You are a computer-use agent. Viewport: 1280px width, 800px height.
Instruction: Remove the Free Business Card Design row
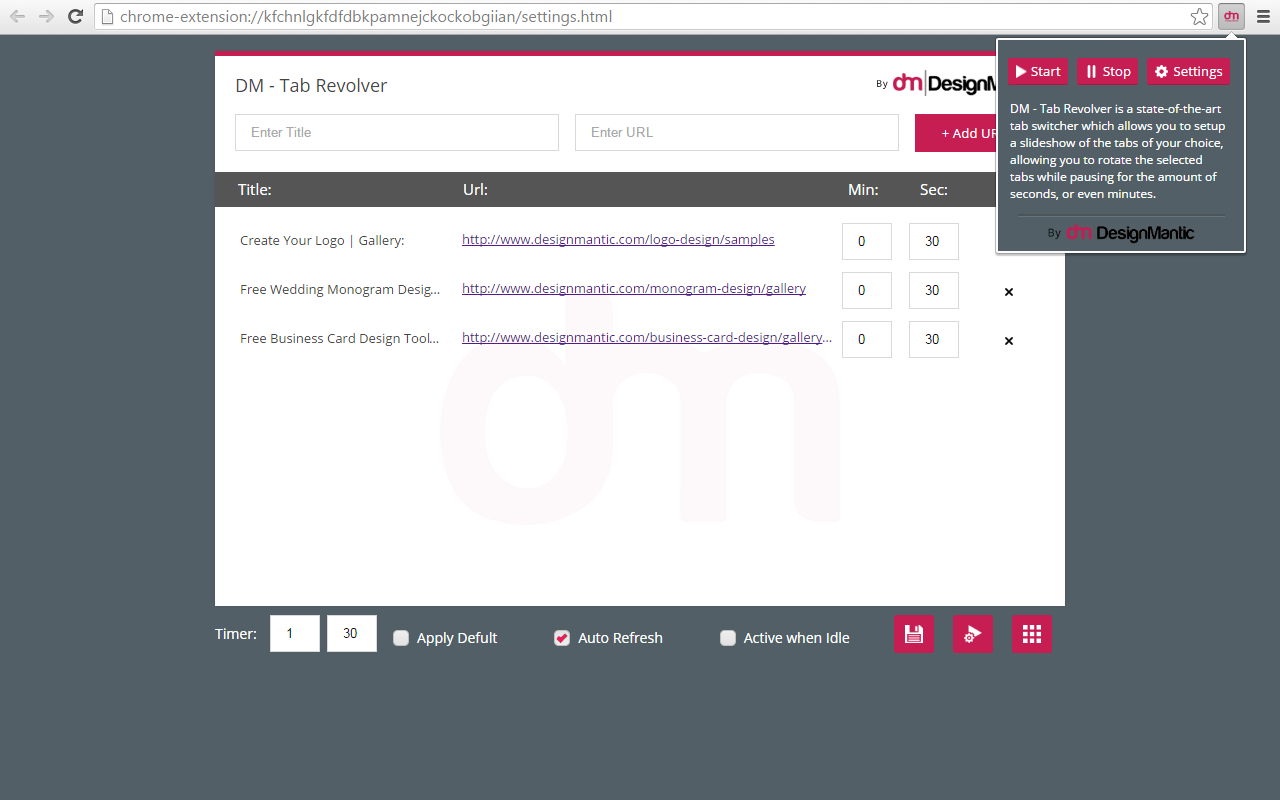(1009, 341)
